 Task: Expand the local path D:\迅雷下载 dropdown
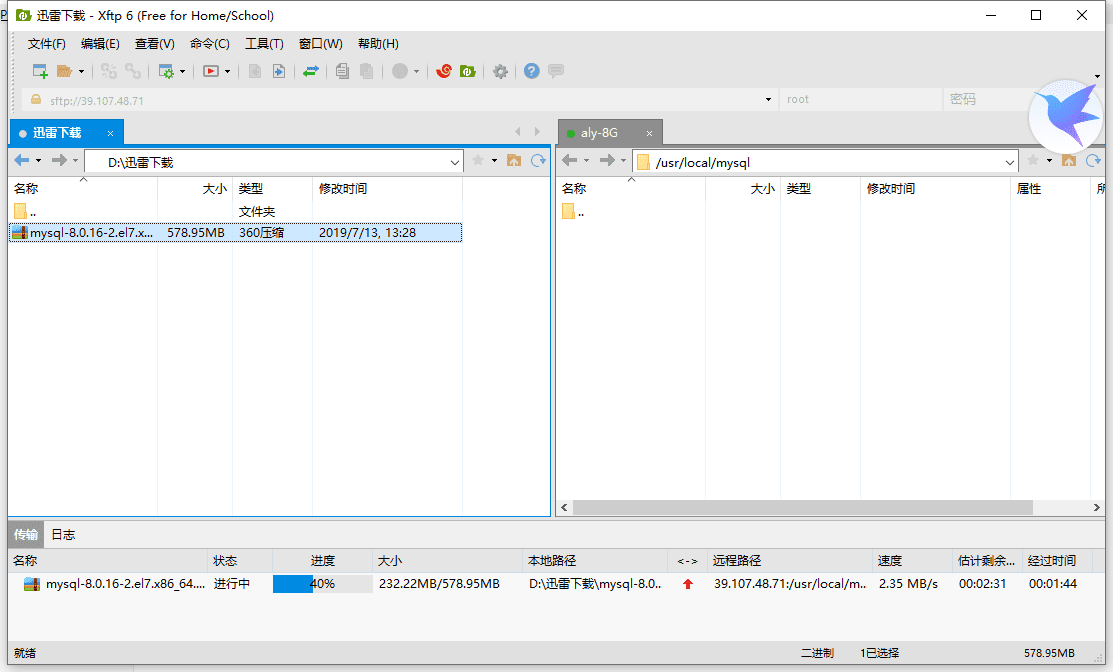[x=455, y=162]
